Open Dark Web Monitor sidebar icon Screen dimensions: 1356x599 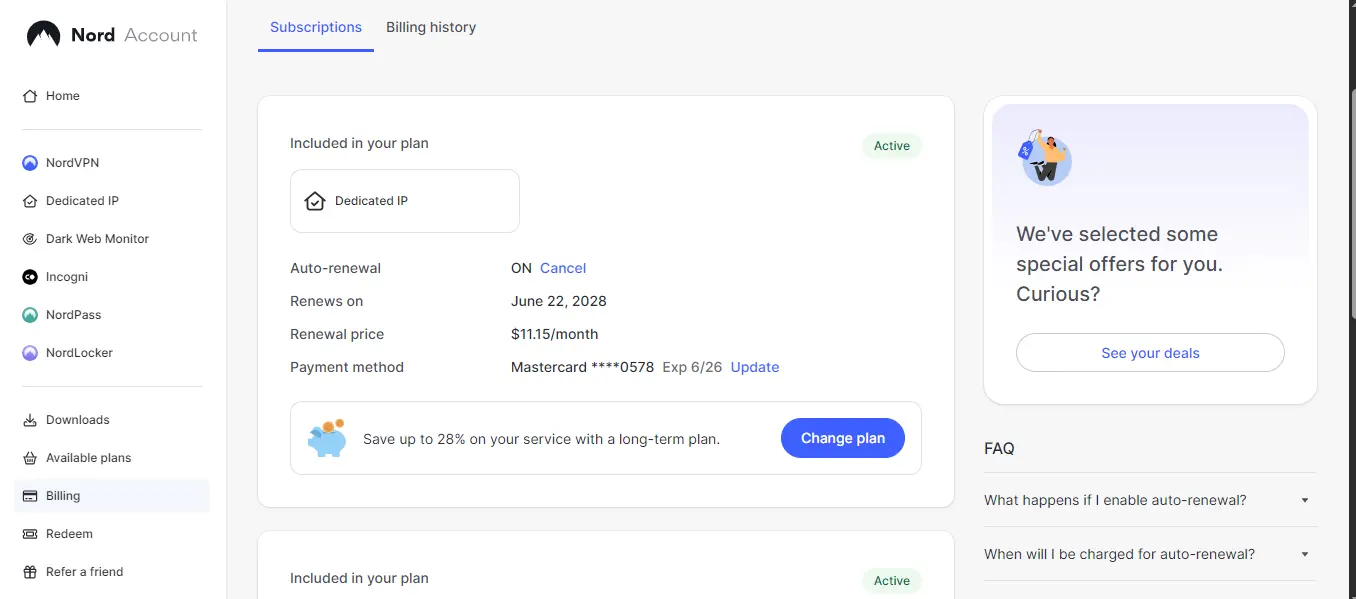pyautogui.click(x=30, y=239)
